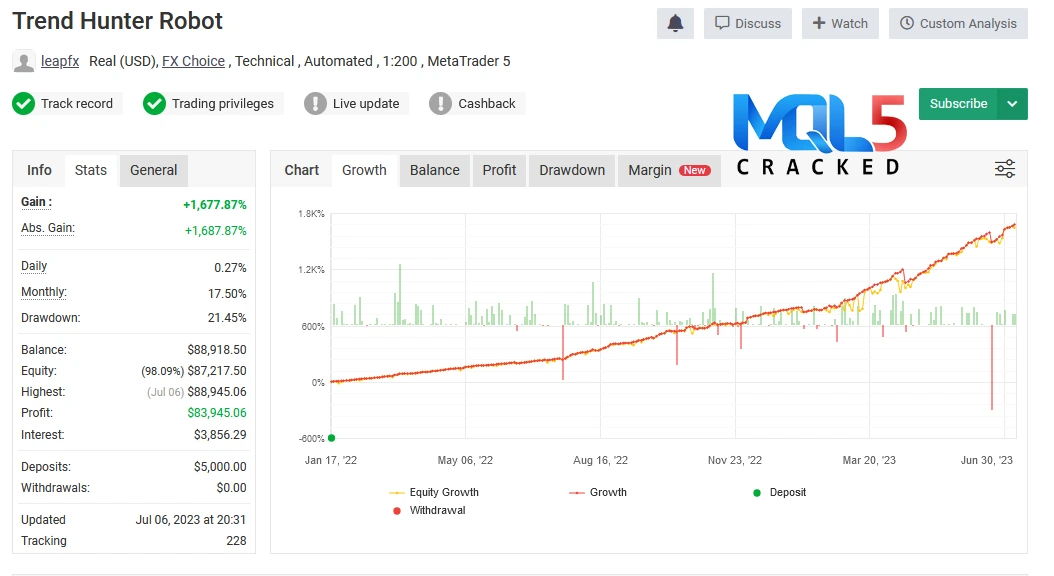Click the notification bell icon
Image resolution: width=1054 pixels, height=576 pixels.
(x=675, y=24)
